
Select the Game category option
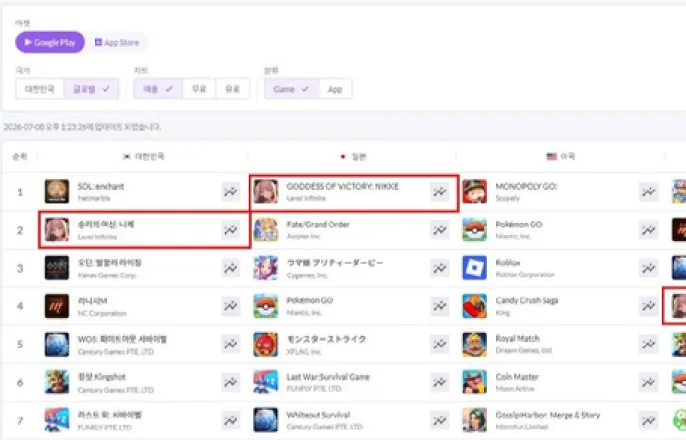291,89
